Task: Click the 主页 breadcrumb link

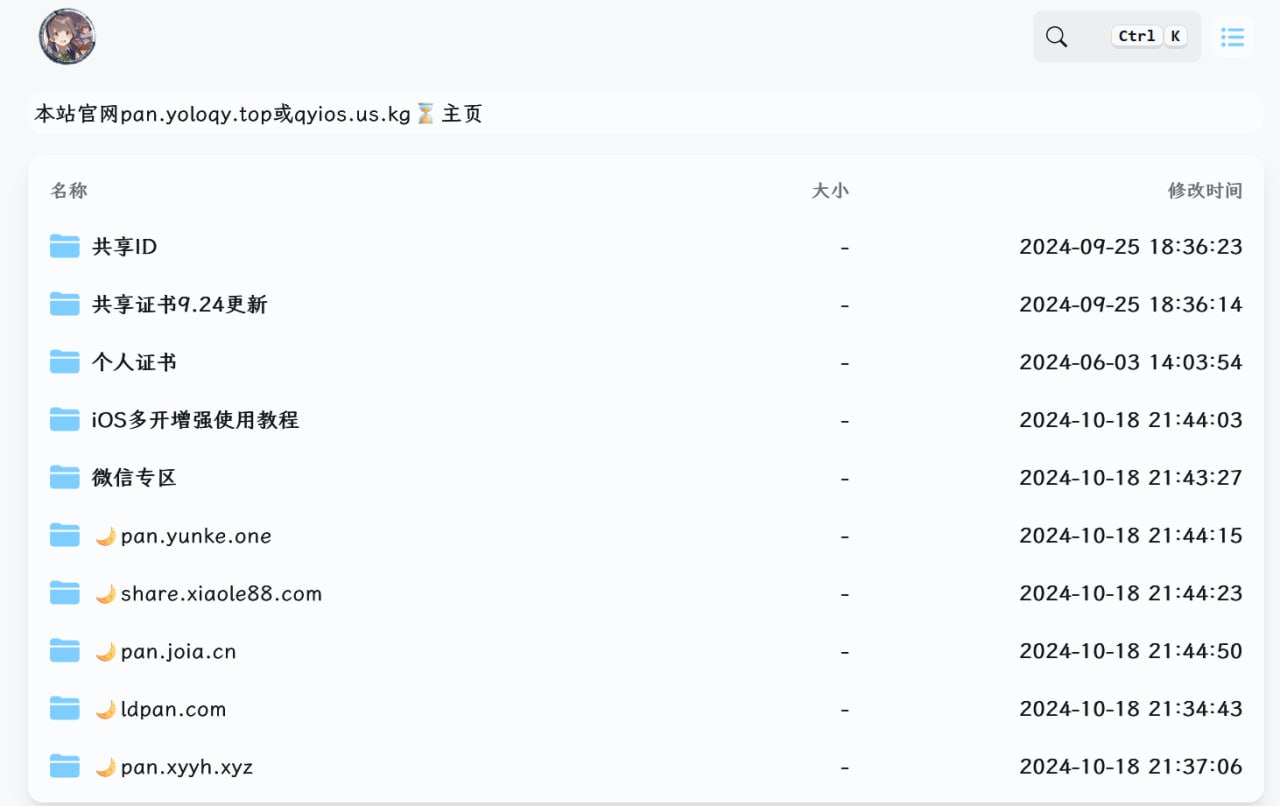Action: (462, 114)
